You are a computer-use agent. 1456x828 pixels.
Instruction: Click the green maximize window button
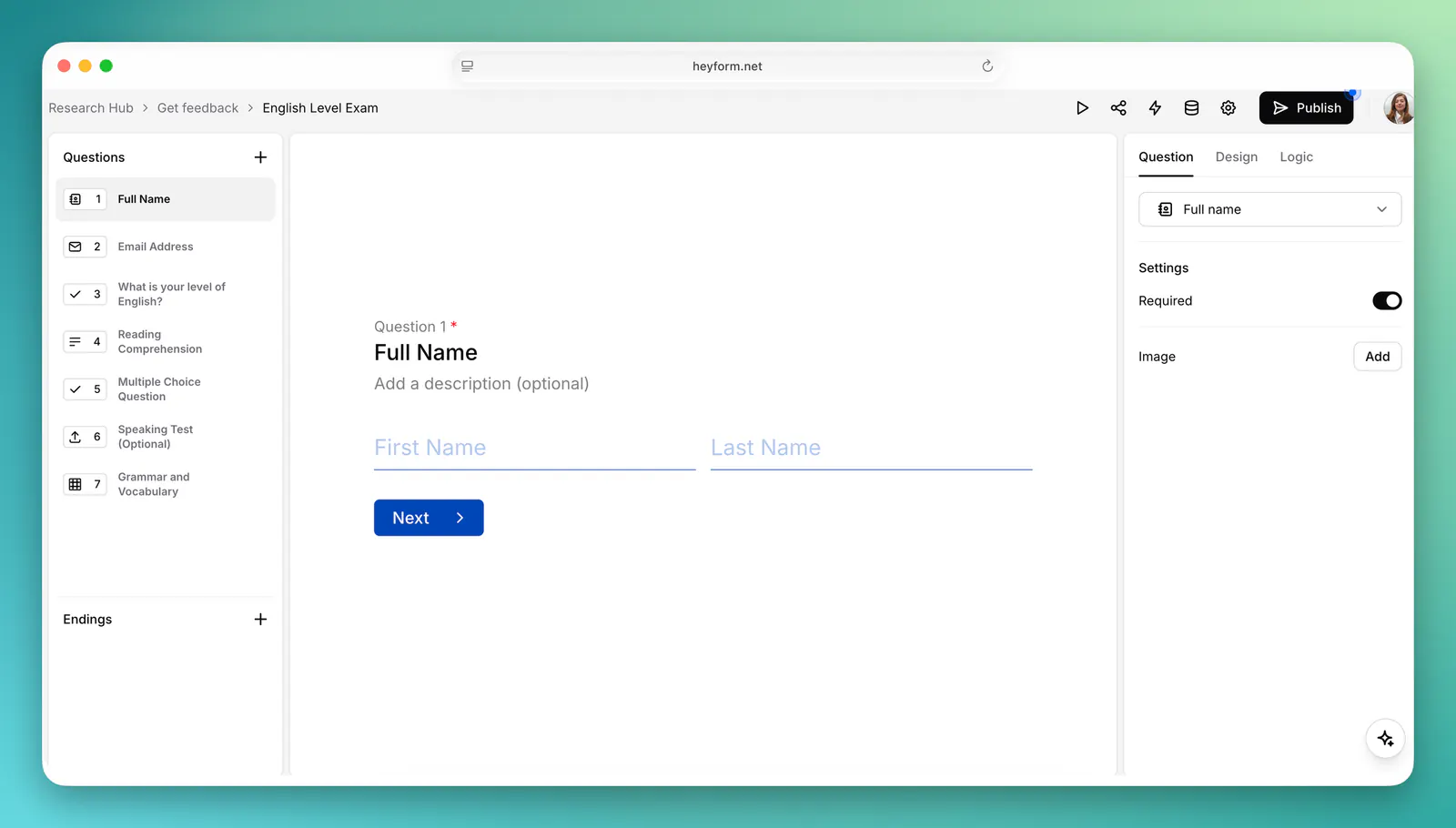pyautogui.click(x=106, y=66)
